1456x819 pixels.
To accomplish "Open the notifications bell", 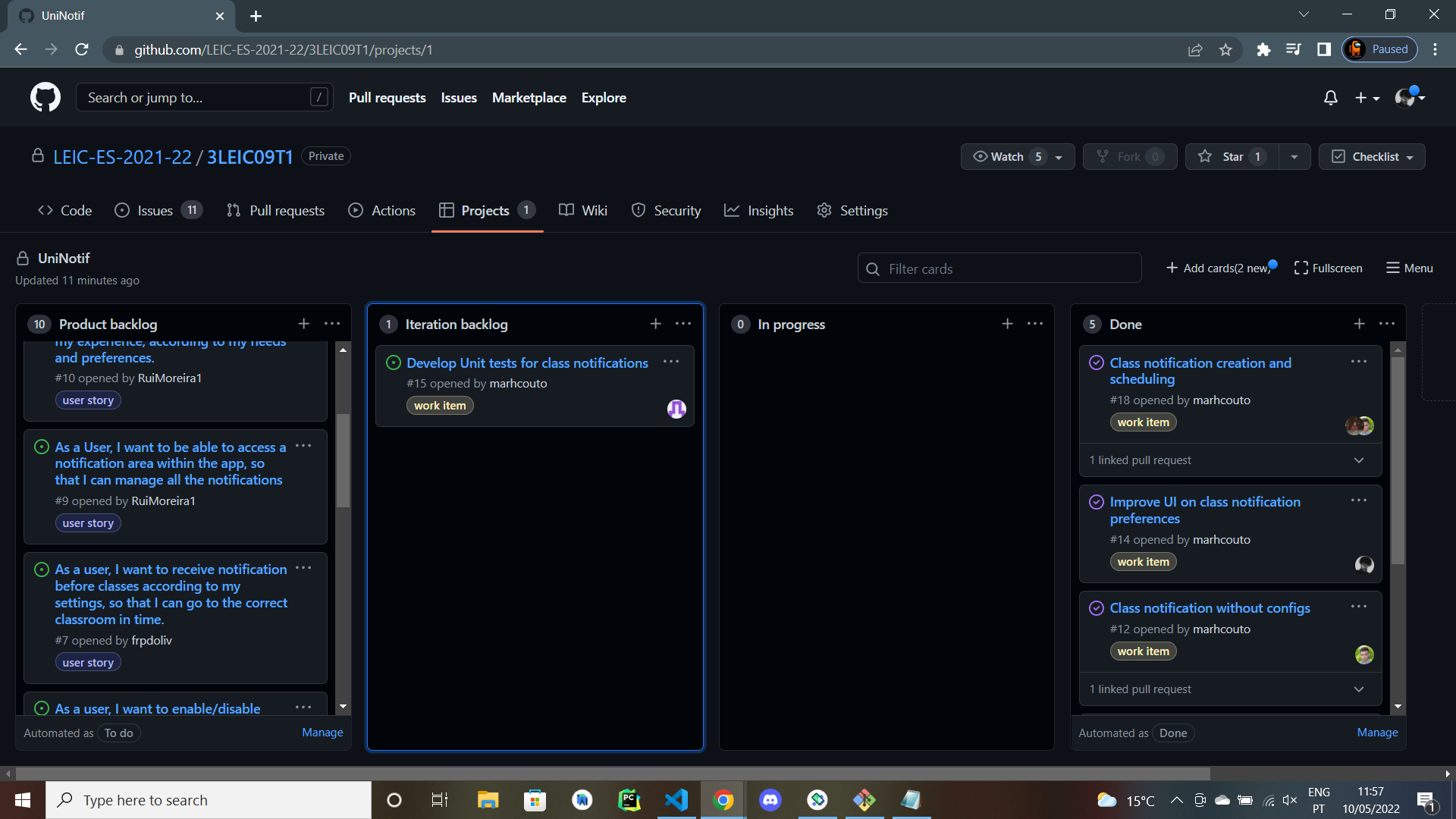I will click(x=1330, y=98).
